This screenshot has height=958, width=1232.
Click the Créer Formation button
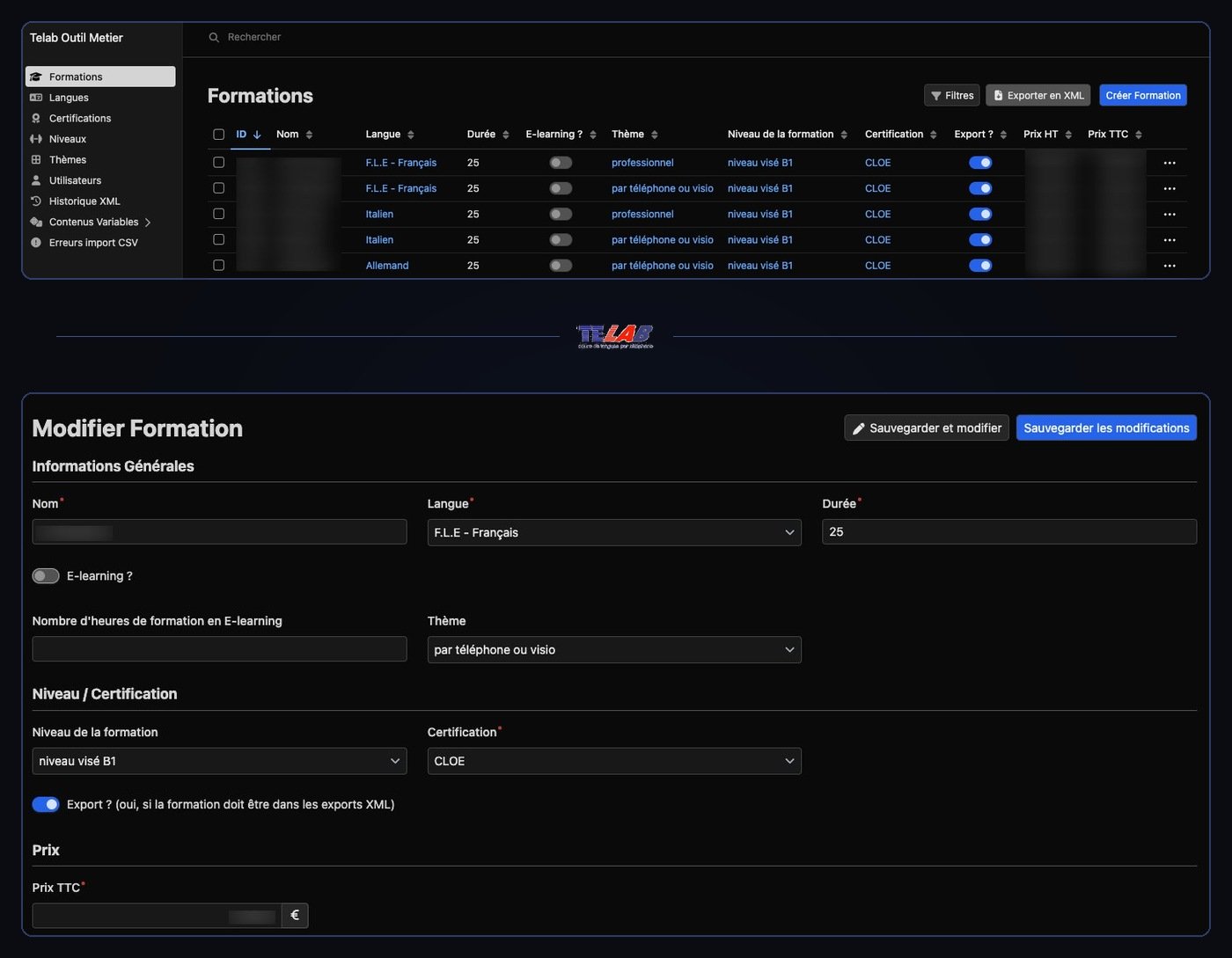pos(1143,95)
